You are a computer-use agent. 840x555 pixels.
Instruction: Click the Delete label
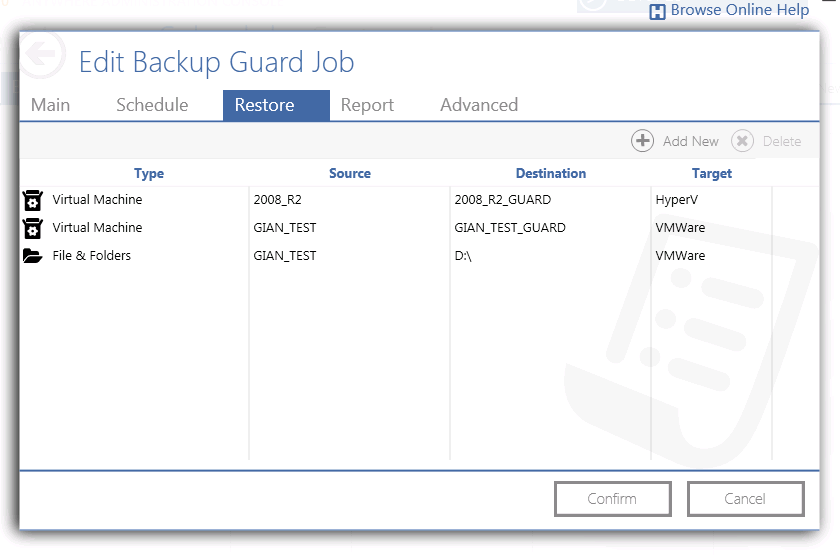pos(782,141)
